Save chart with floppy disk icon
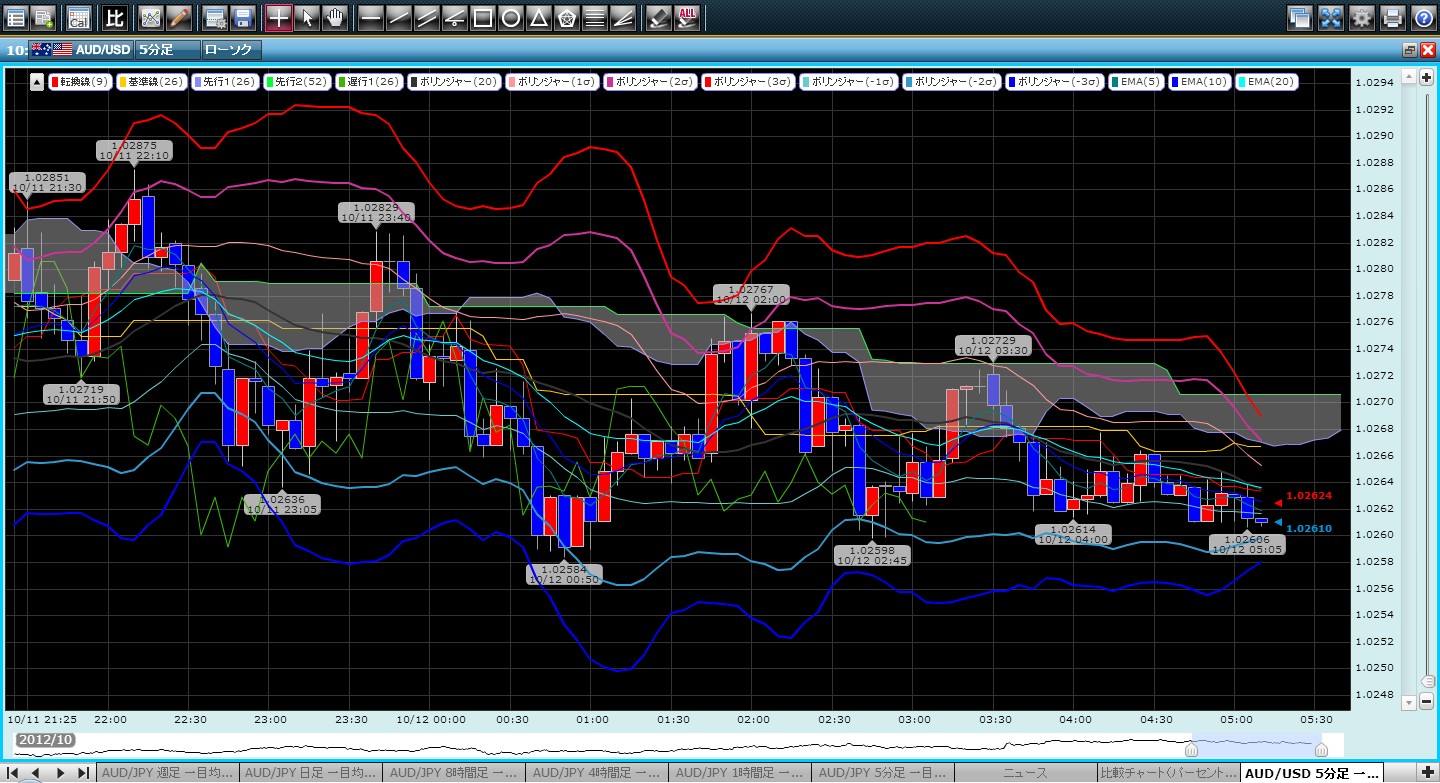1440x783 pixels. click(242, 17)
